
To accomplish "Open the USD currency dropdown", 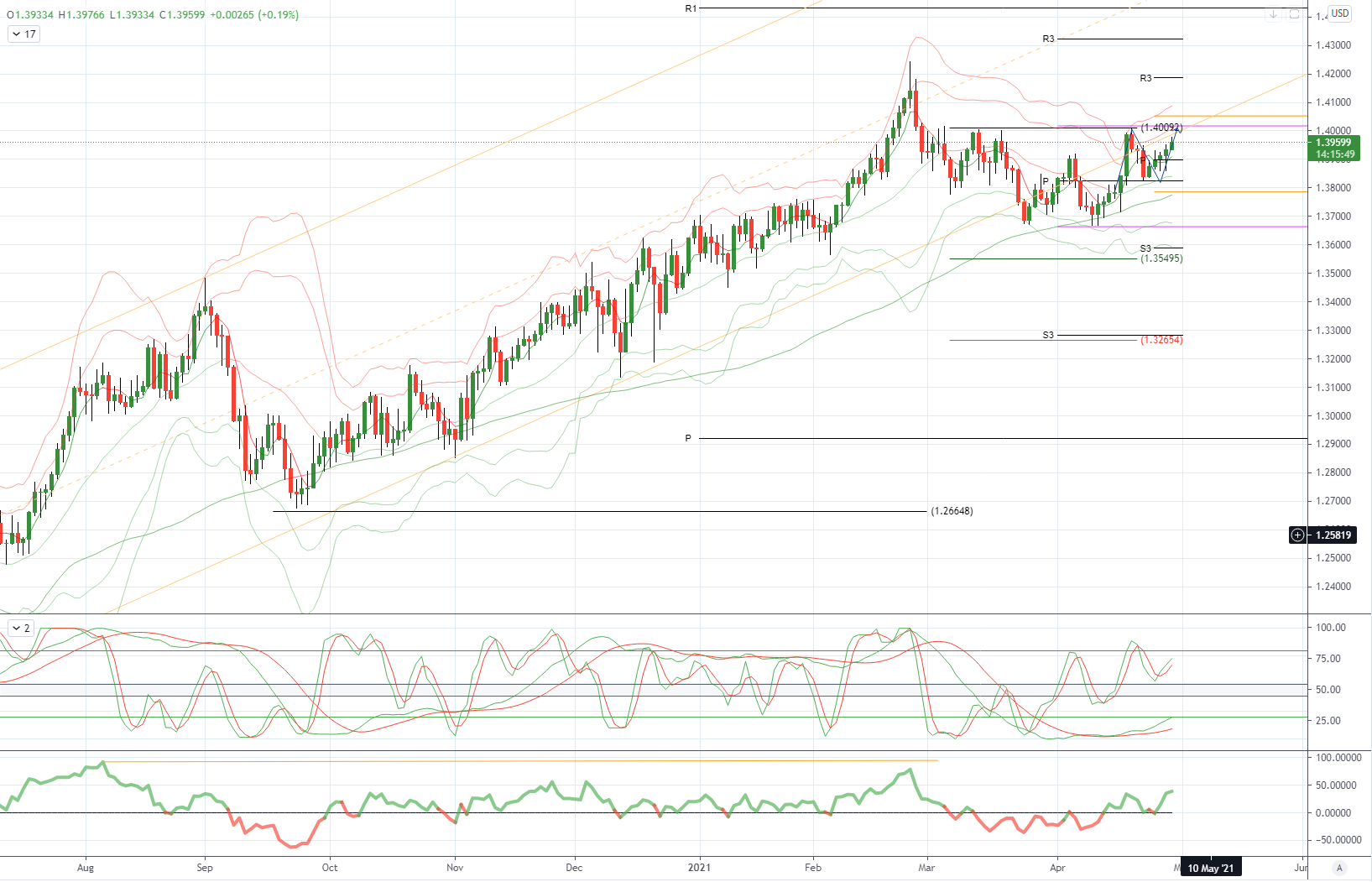I will click(1340, 13).
